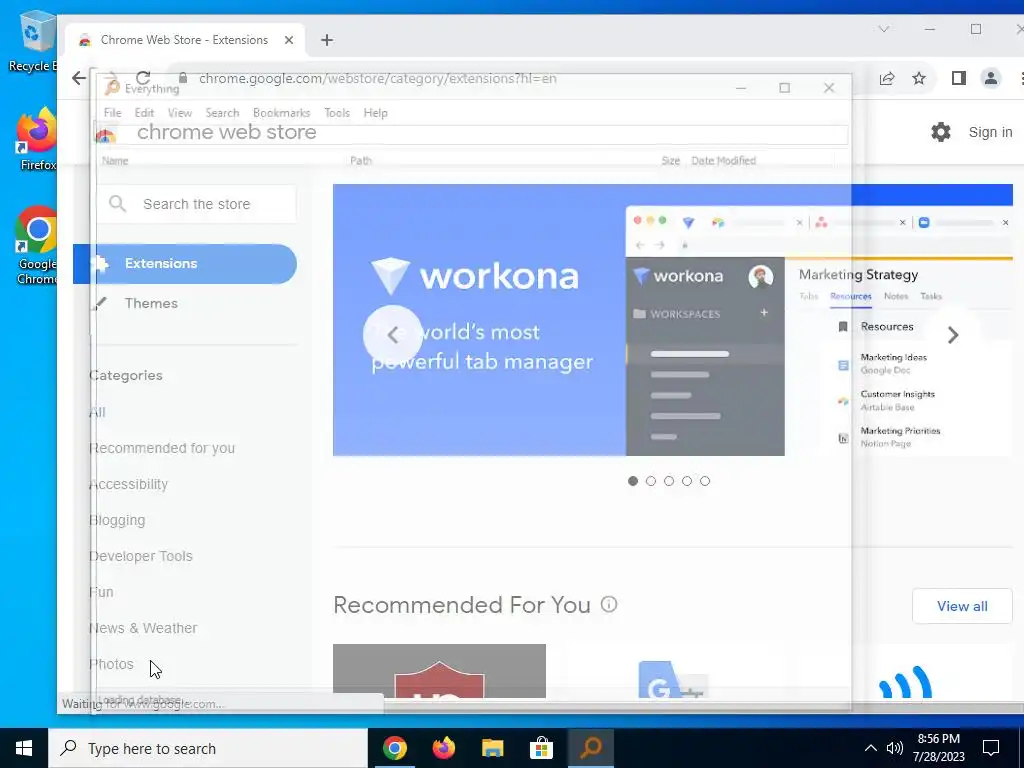Viewport: 1024px width, 768px height.
Task: Click the share page icon in Chrome
Action: [x=886, y=78]
